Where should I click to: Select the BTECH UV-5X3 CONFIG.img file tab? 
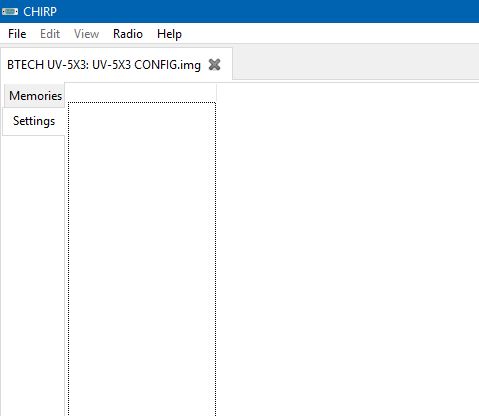104,65
